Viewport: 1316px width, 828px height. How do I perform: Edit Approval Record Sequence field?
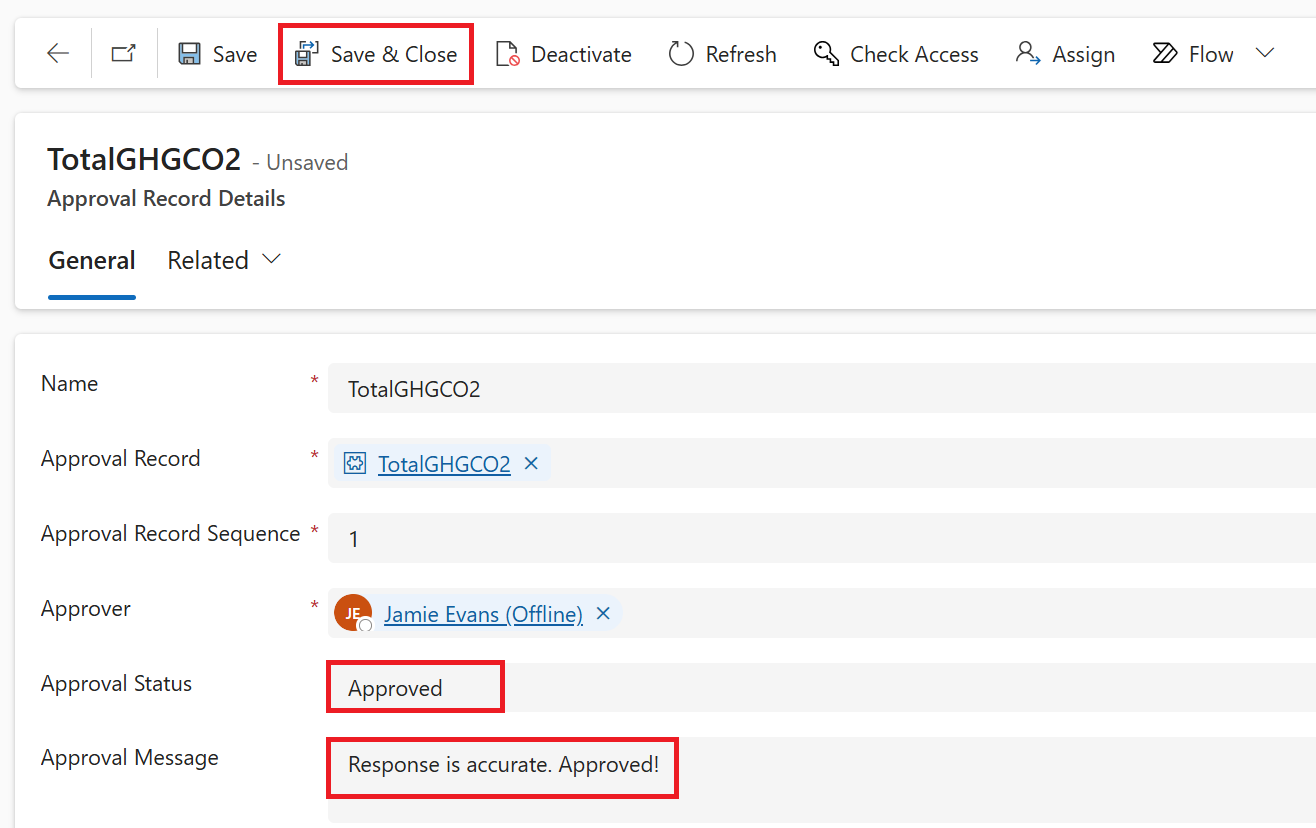821,538
